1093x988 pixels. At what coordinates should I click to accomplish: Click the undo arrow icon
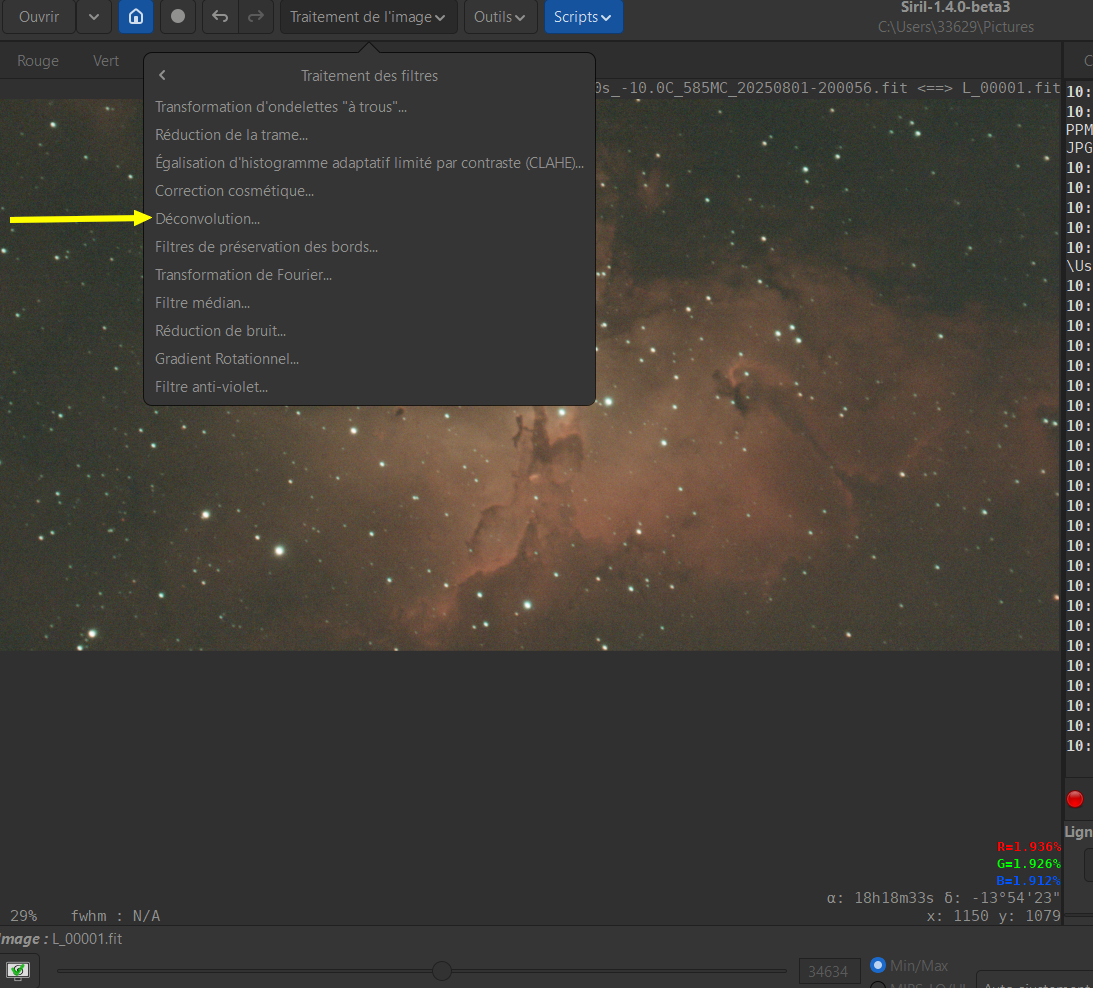tap(220, 17)
